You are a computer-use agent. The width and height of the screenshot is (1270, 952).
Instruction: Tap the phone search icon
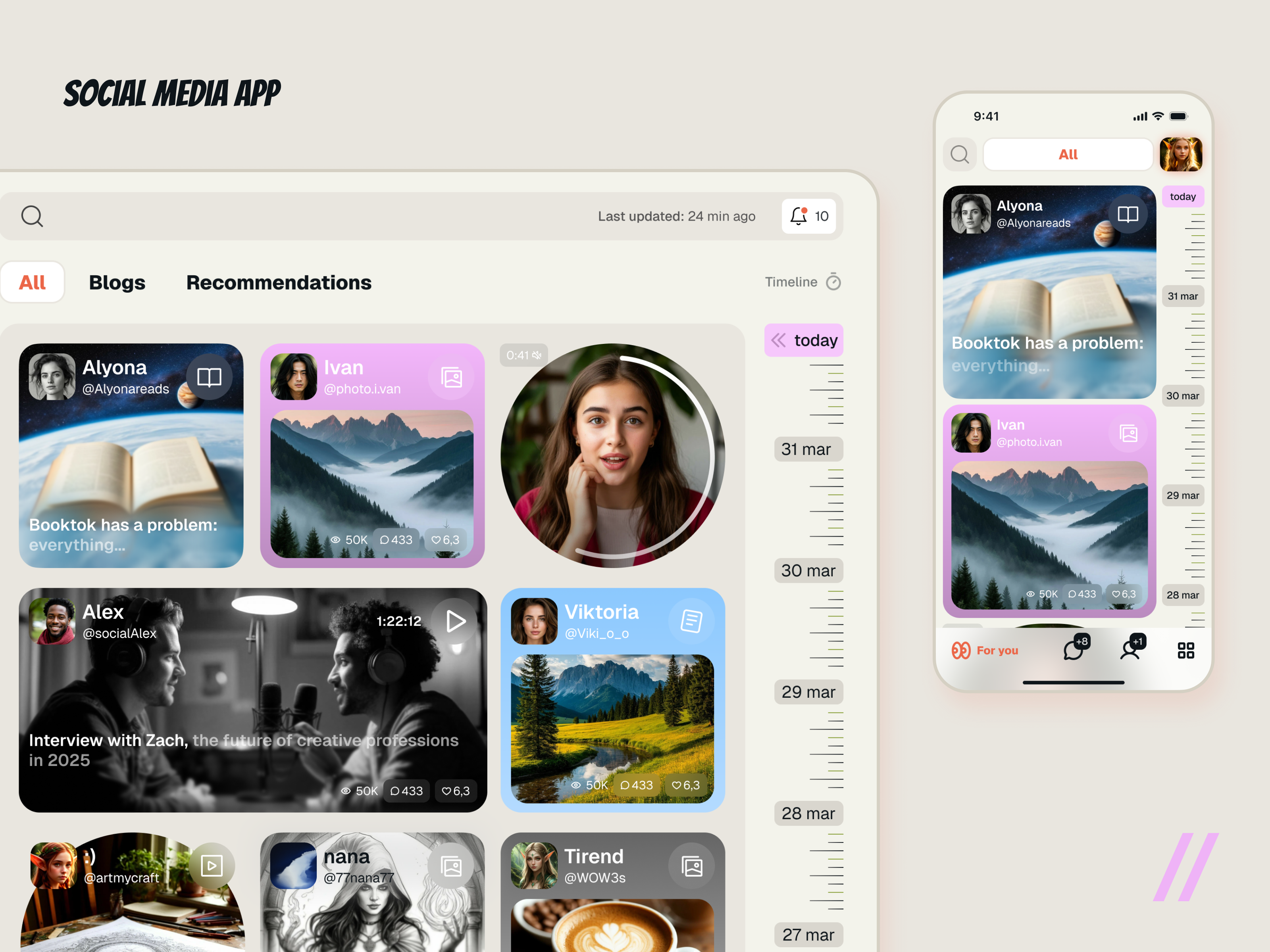pos(959,154)
